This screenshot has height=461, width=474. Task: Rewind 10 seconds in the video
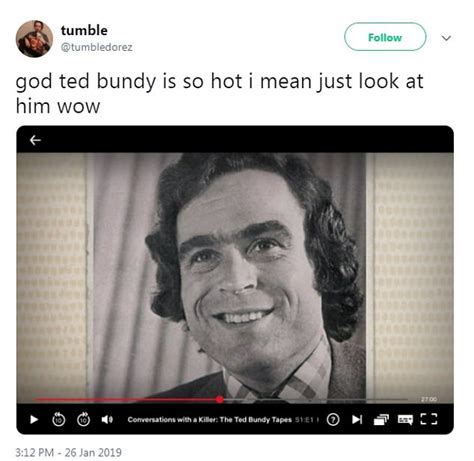(x=59, y=419)
